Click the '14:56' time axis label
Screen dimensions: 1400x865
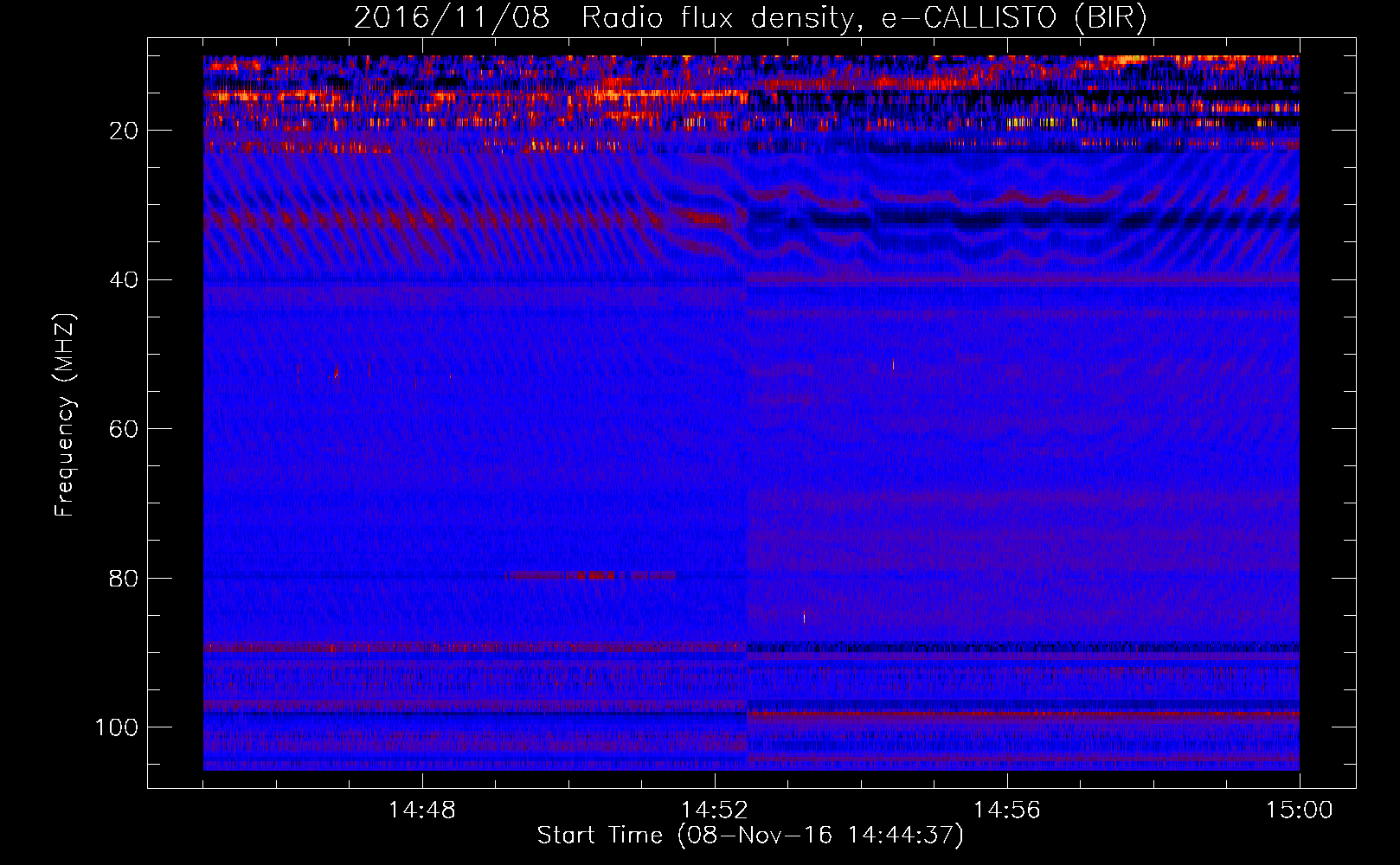1007,811
